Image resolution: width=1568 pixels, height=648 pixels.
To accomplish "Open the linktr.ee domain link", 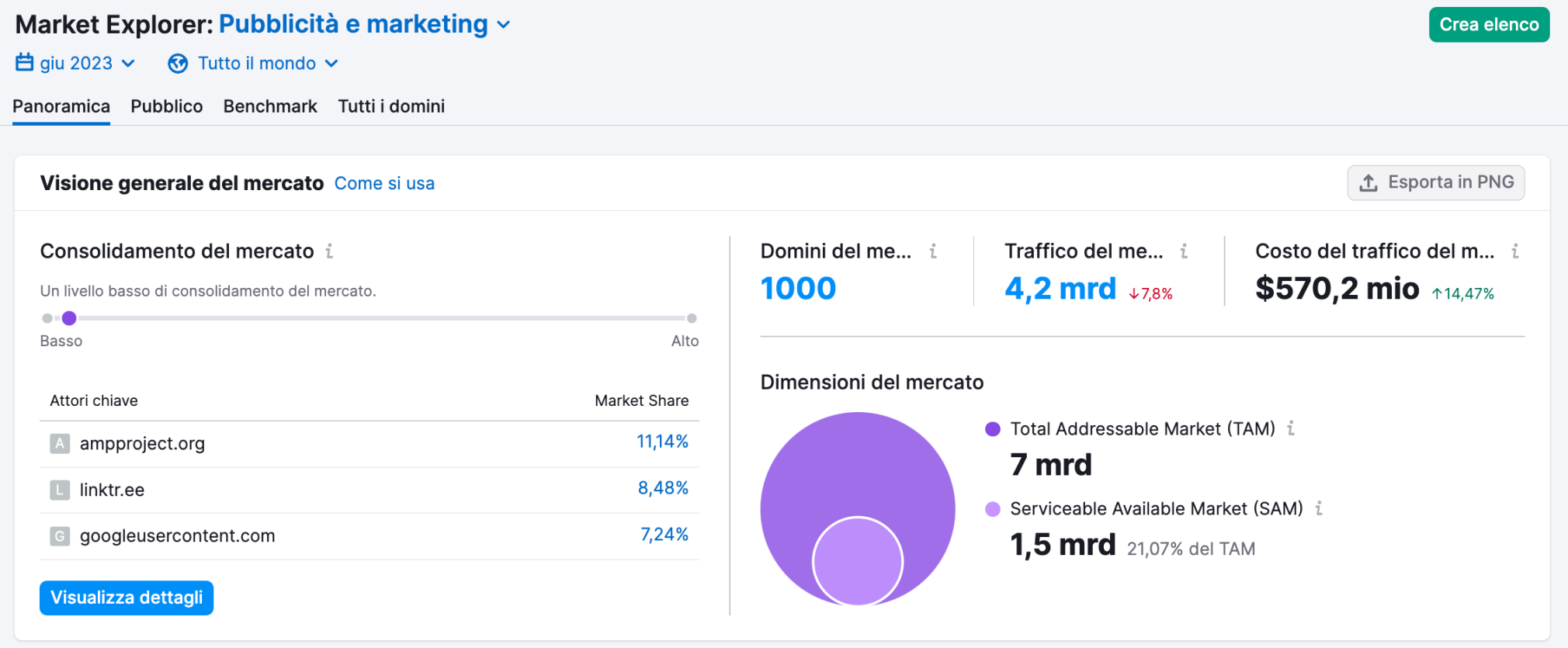I will point(112,490).
